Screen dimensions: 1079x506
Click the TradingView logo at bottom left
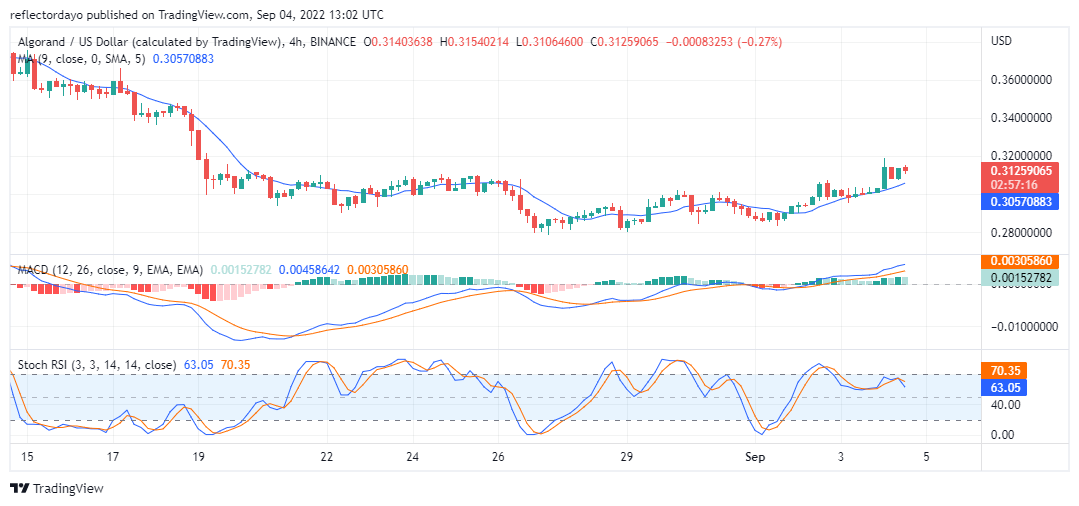tap(57, 488)
